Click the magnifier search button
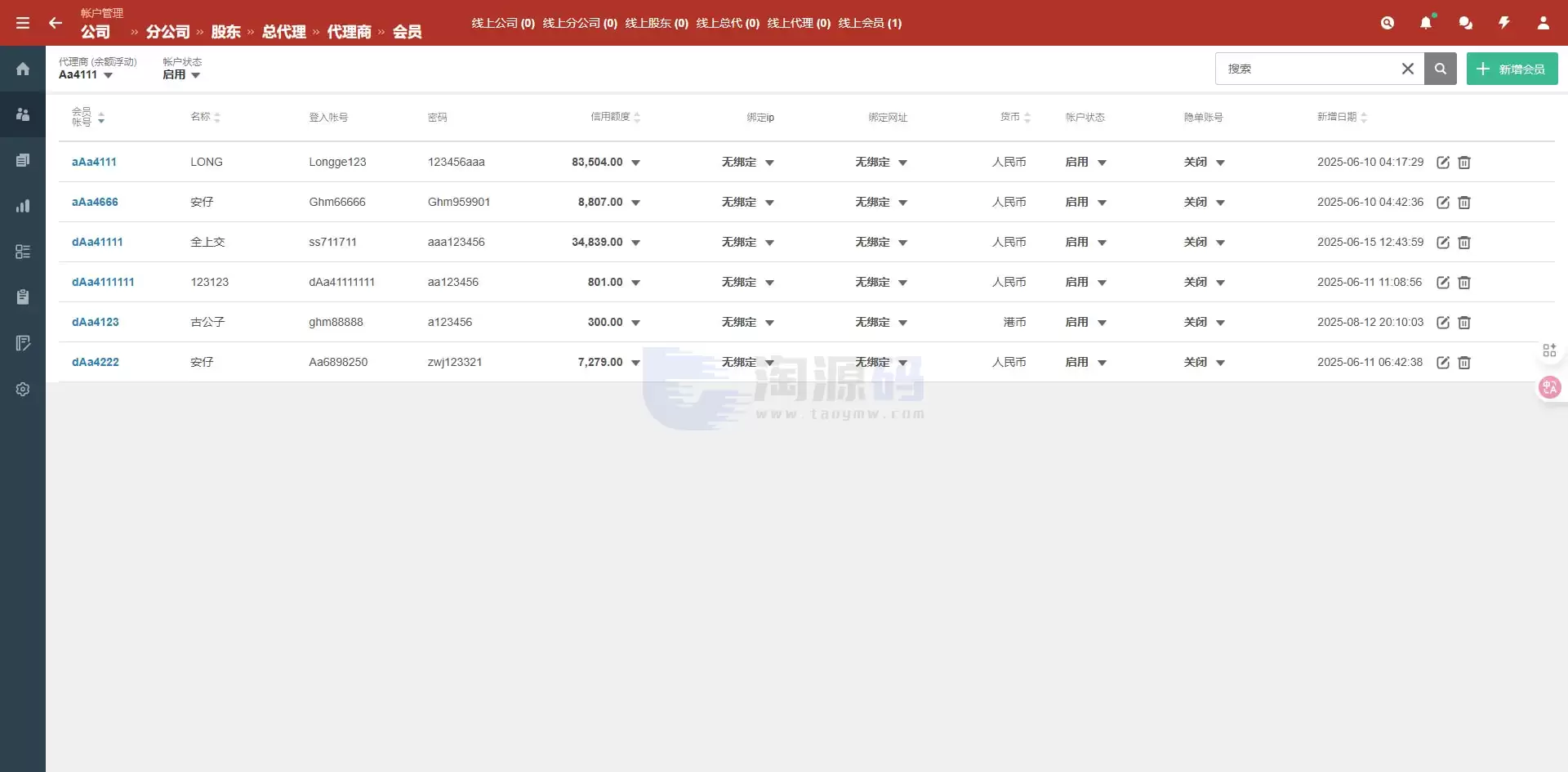Screen dimensions: 1568x772 [1441, 69]
